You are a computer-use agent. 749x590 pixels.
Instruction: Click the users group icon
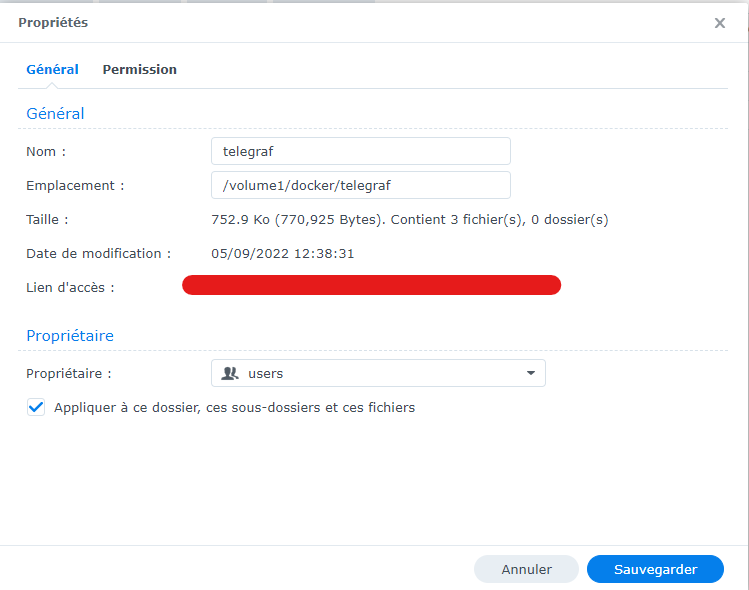coord(230,373)
